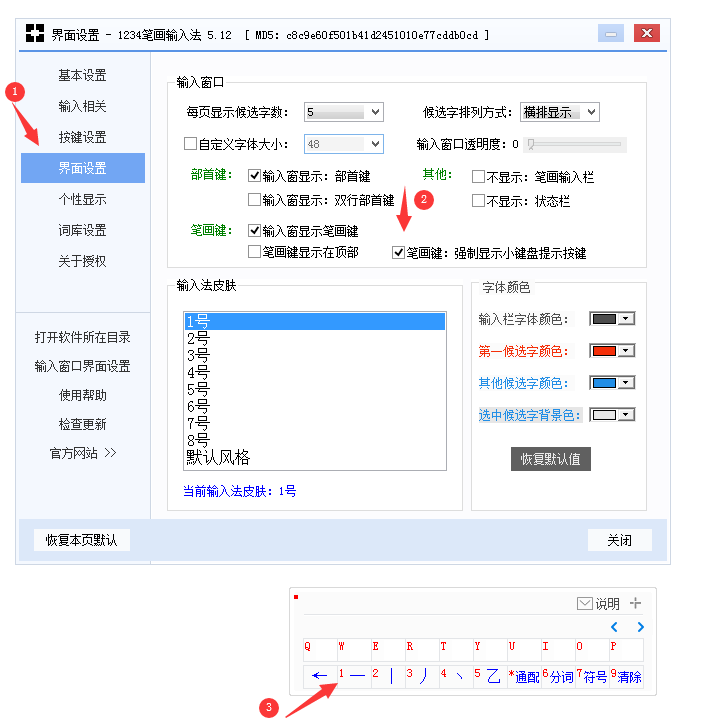Click the blue other-candidate color swatch
The image size is (703, 728).
[604, 383]
